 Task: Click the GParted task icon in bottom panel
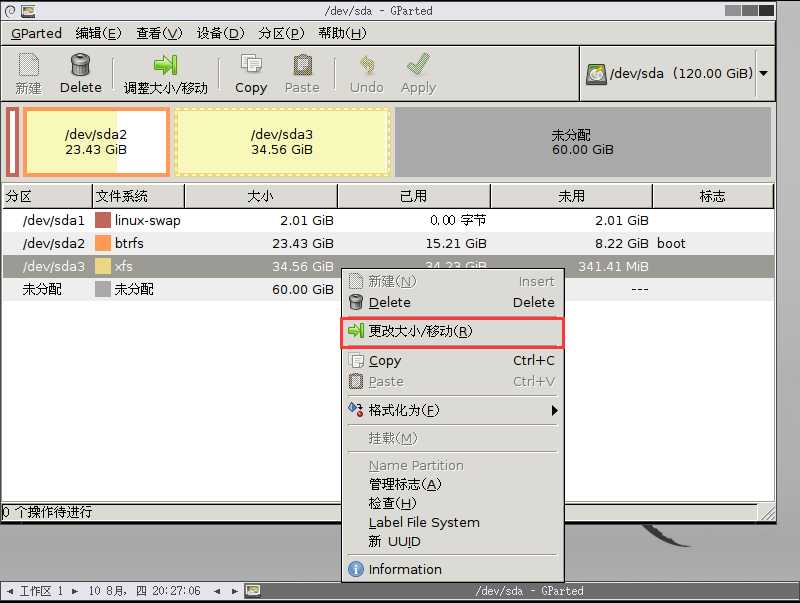tap(253, 591)
